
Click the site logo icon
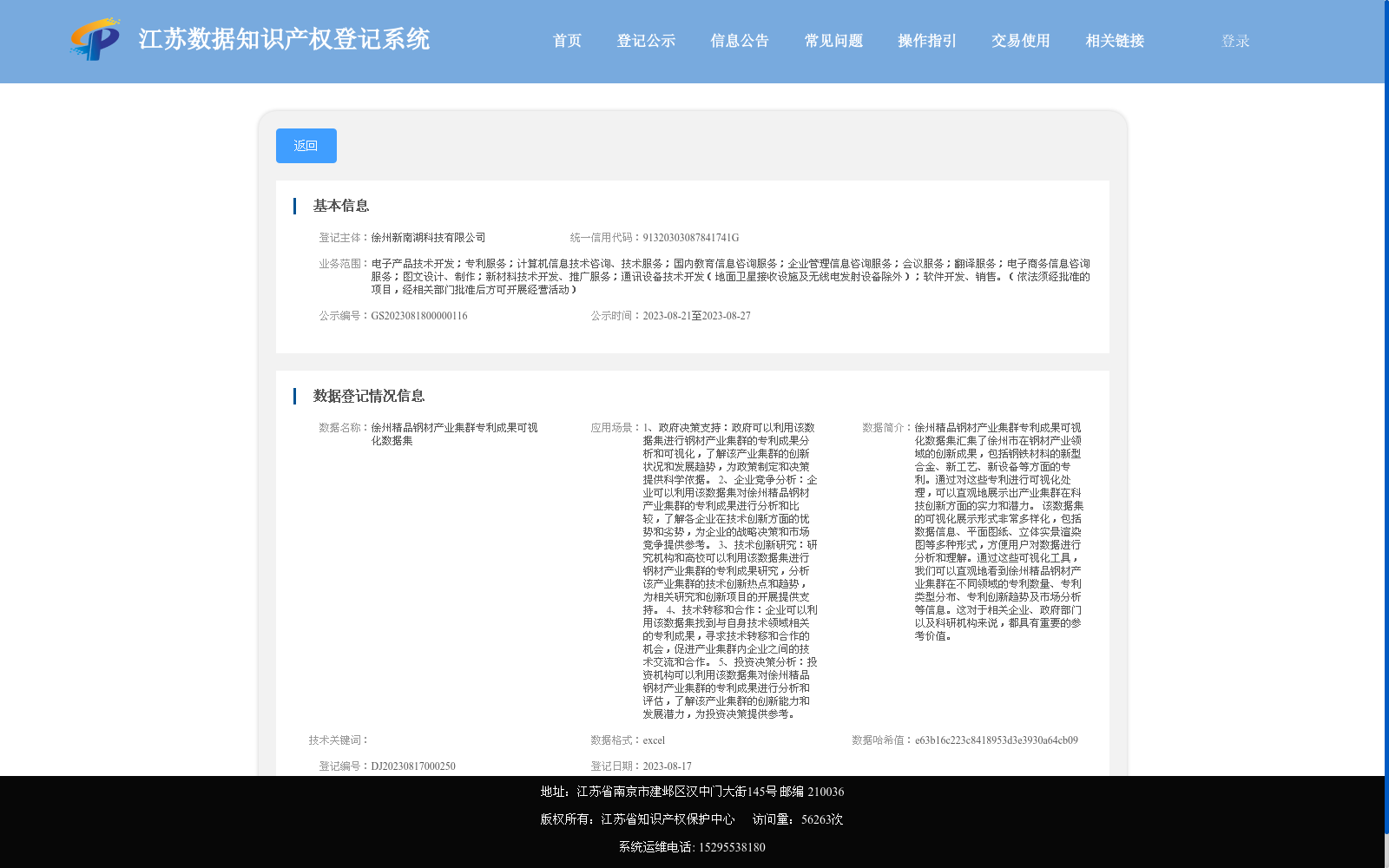95,40
